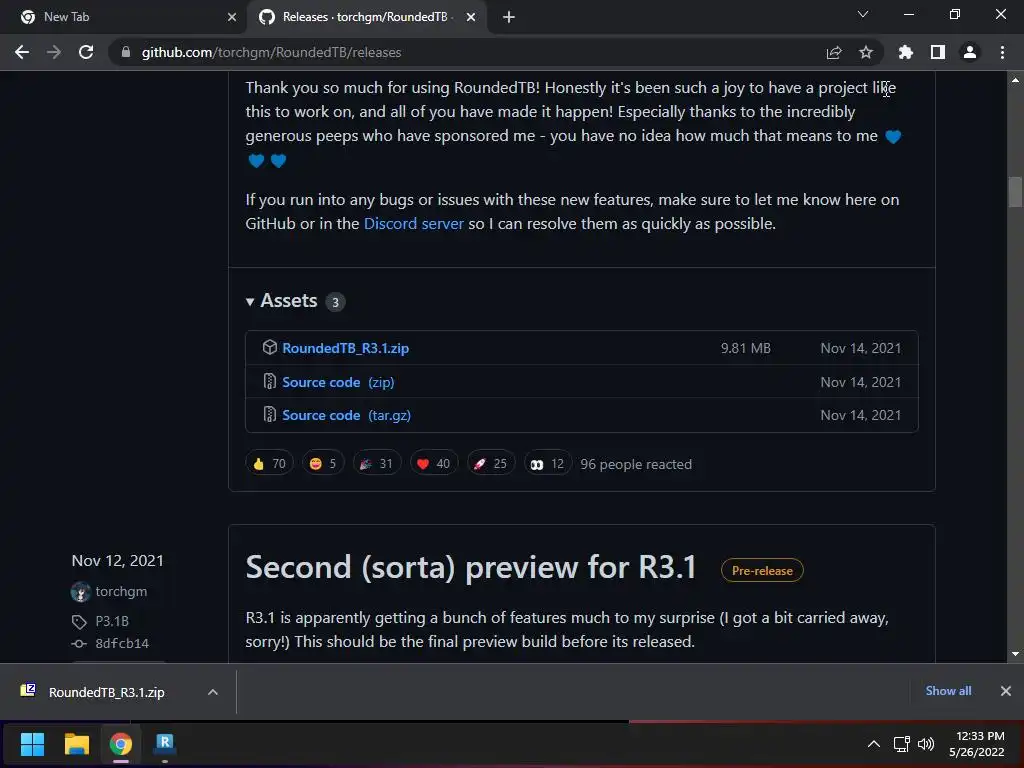Click the scrollbar up arrow
Image resolution: width=1024 pixels, height=768 pixels.
1015,80
